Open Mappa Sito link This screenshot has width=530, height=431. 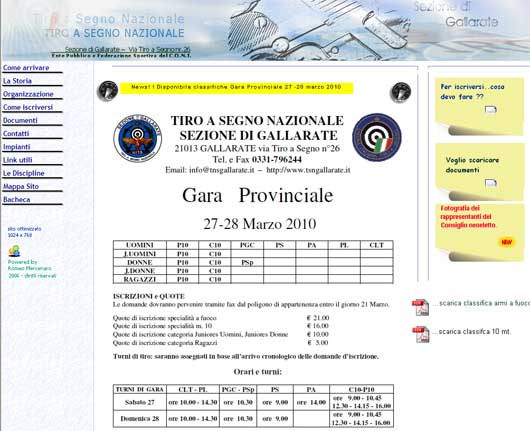click(21, 186)
